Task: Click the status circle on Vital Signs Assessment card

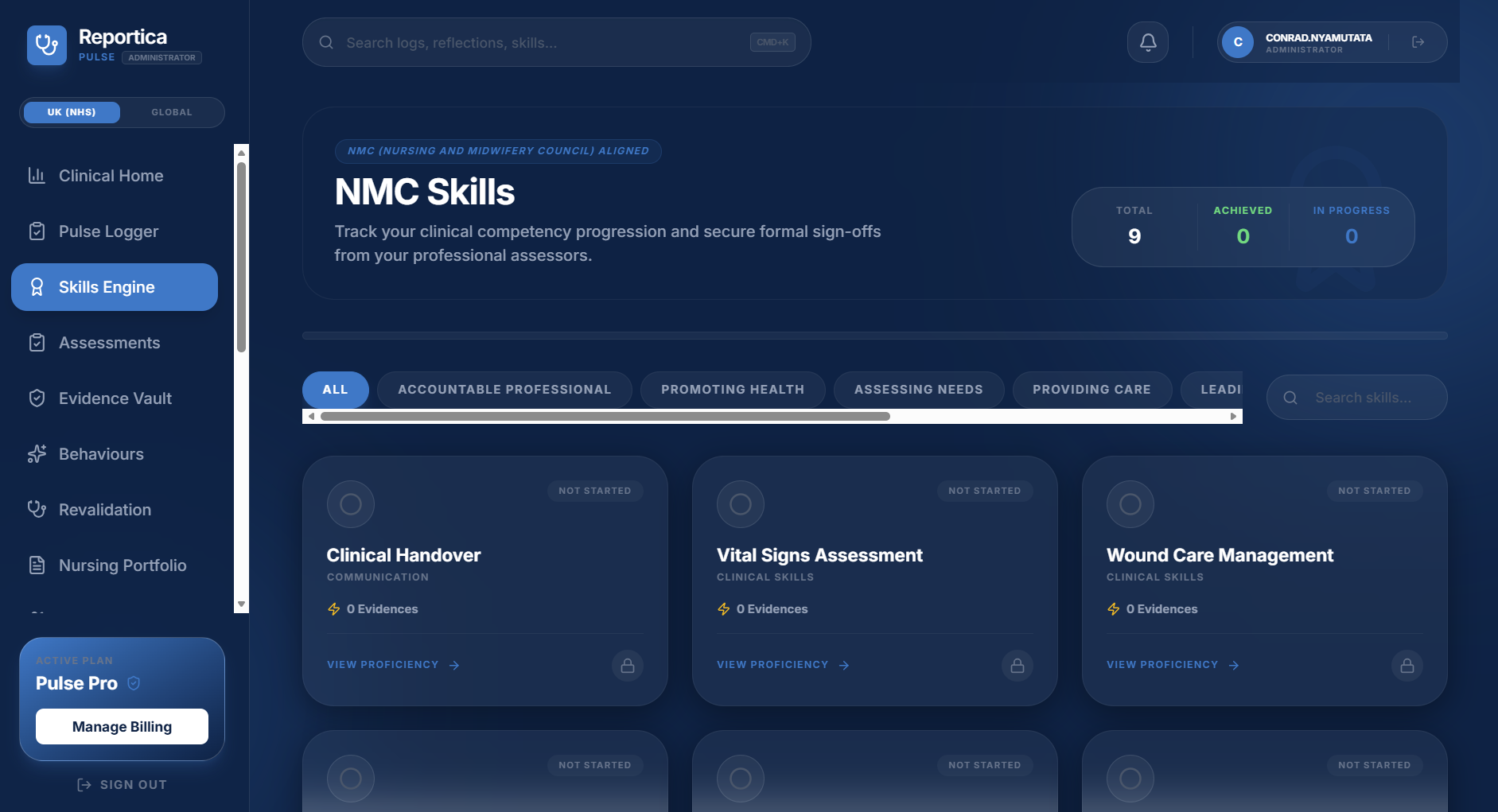Action: pyautogui.click(x=741, y=504)
